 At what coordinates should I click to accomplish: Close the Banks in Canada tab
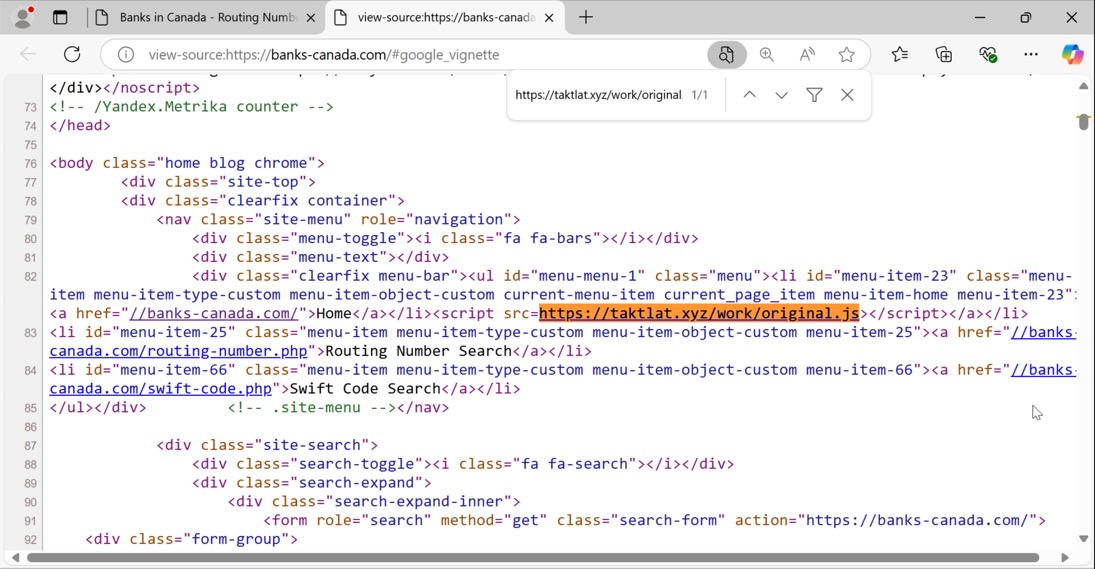[x=311, y=17]
